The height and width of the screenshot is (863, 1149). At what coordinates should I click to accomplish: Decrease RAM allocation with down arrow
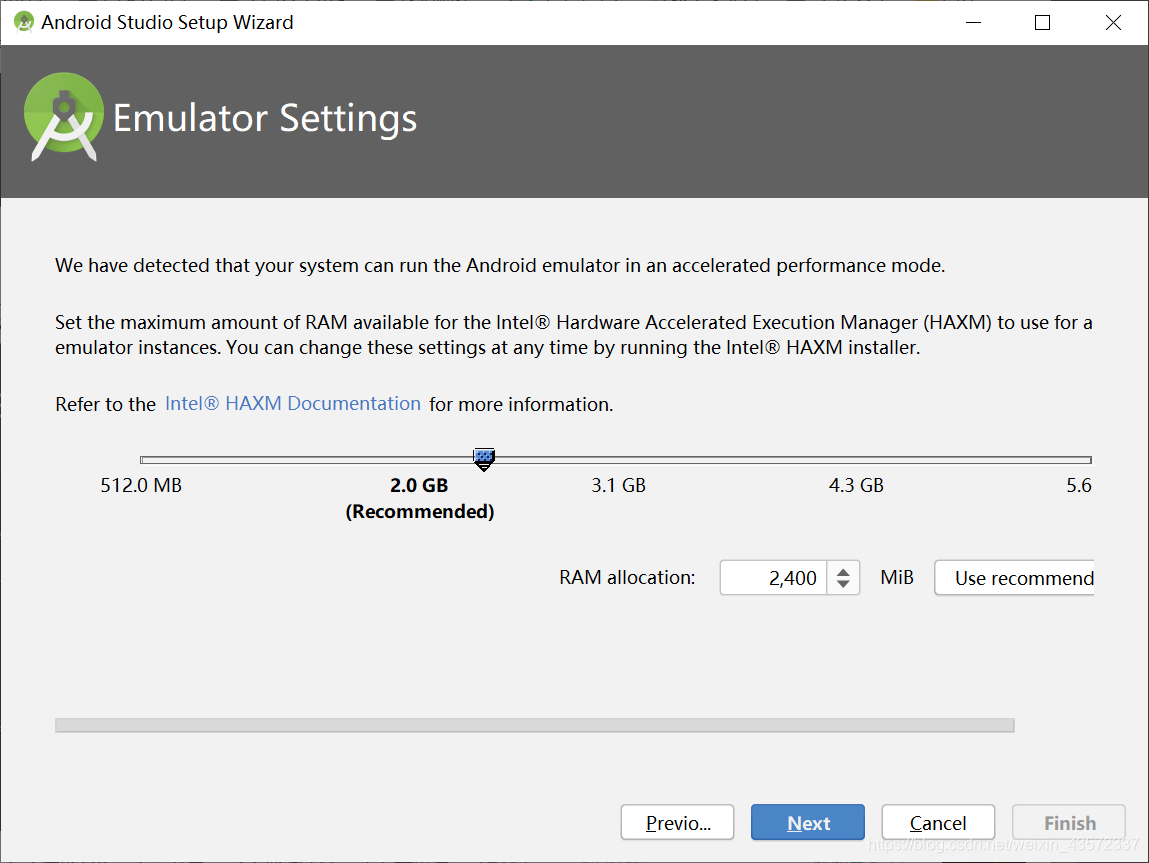(x=843, y=585)
